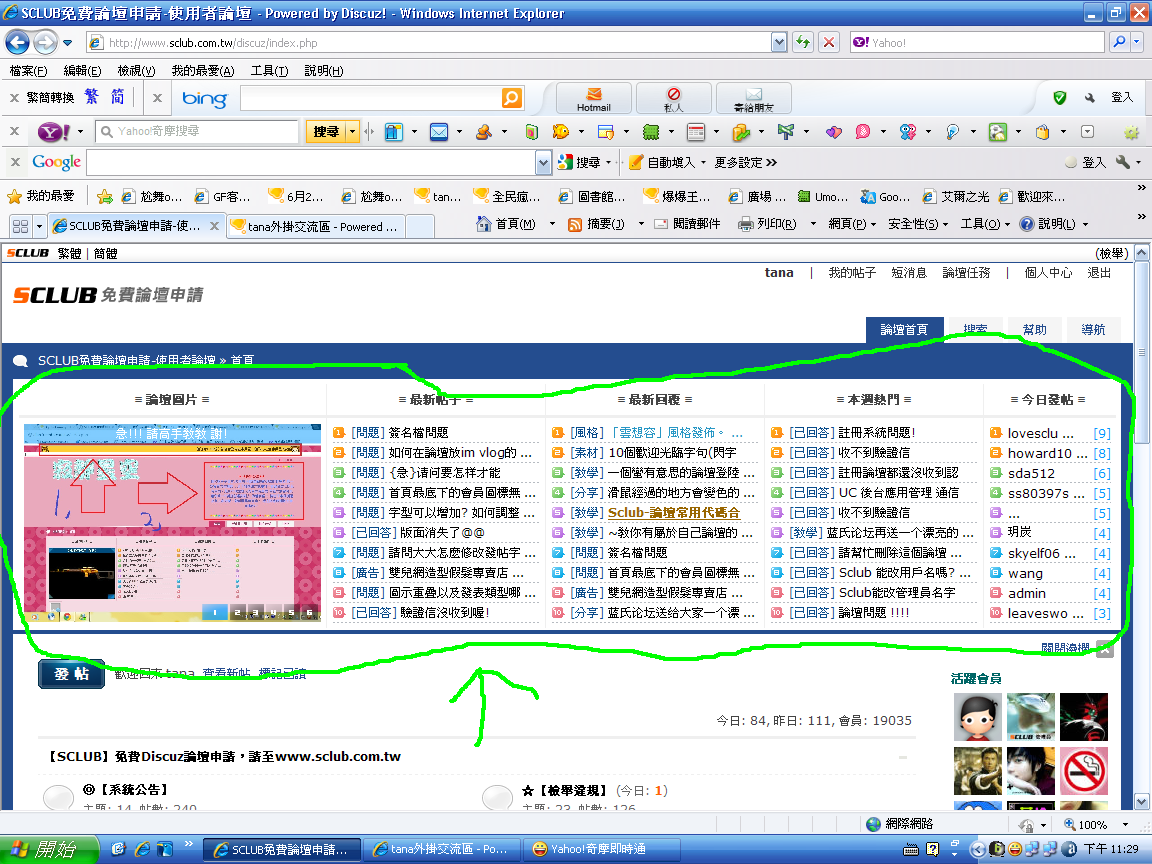Viewport: 1152px width, 864px height.
Task: Select the 幫助 forum navigation tab
Action: pyautogui.click(x=1034, y=330)
